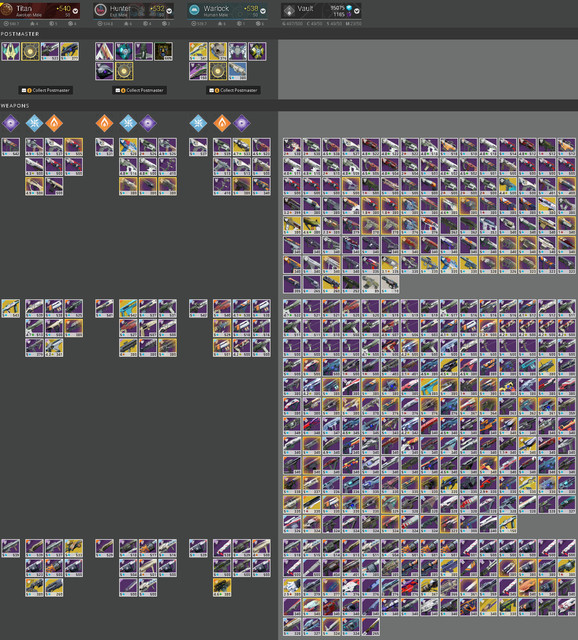Select Titan's equipped exotic energy weapon

coord(11,308)
